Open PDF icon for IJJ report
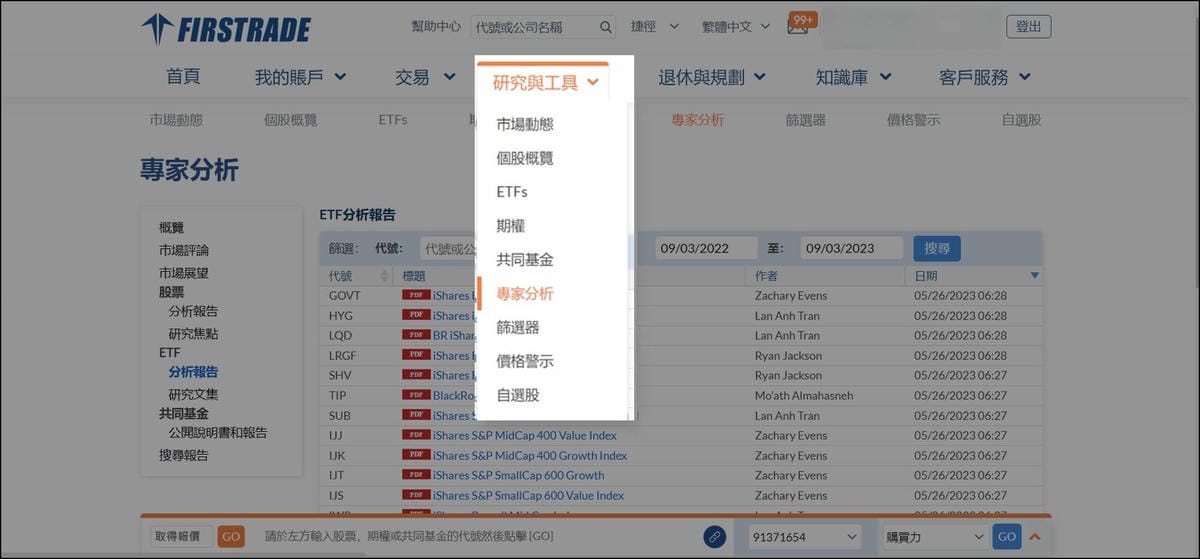Screen dimensions: 1200x559 (x=415, y=436)
